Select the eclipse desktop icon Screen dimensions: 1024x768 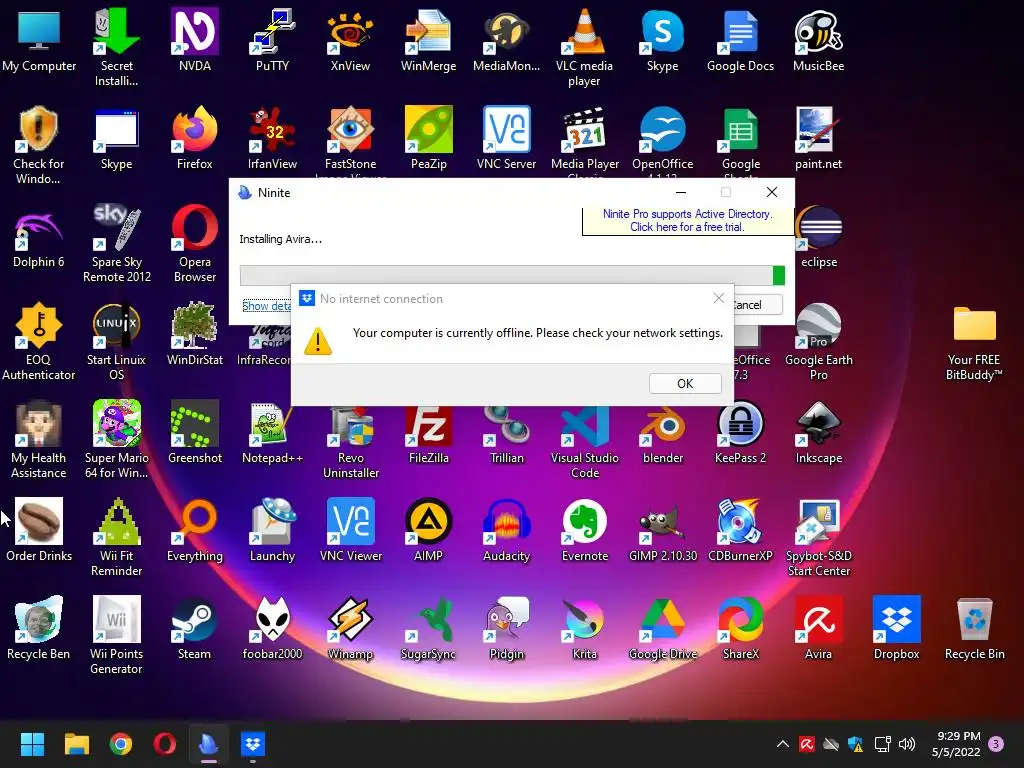click(818, 236)
